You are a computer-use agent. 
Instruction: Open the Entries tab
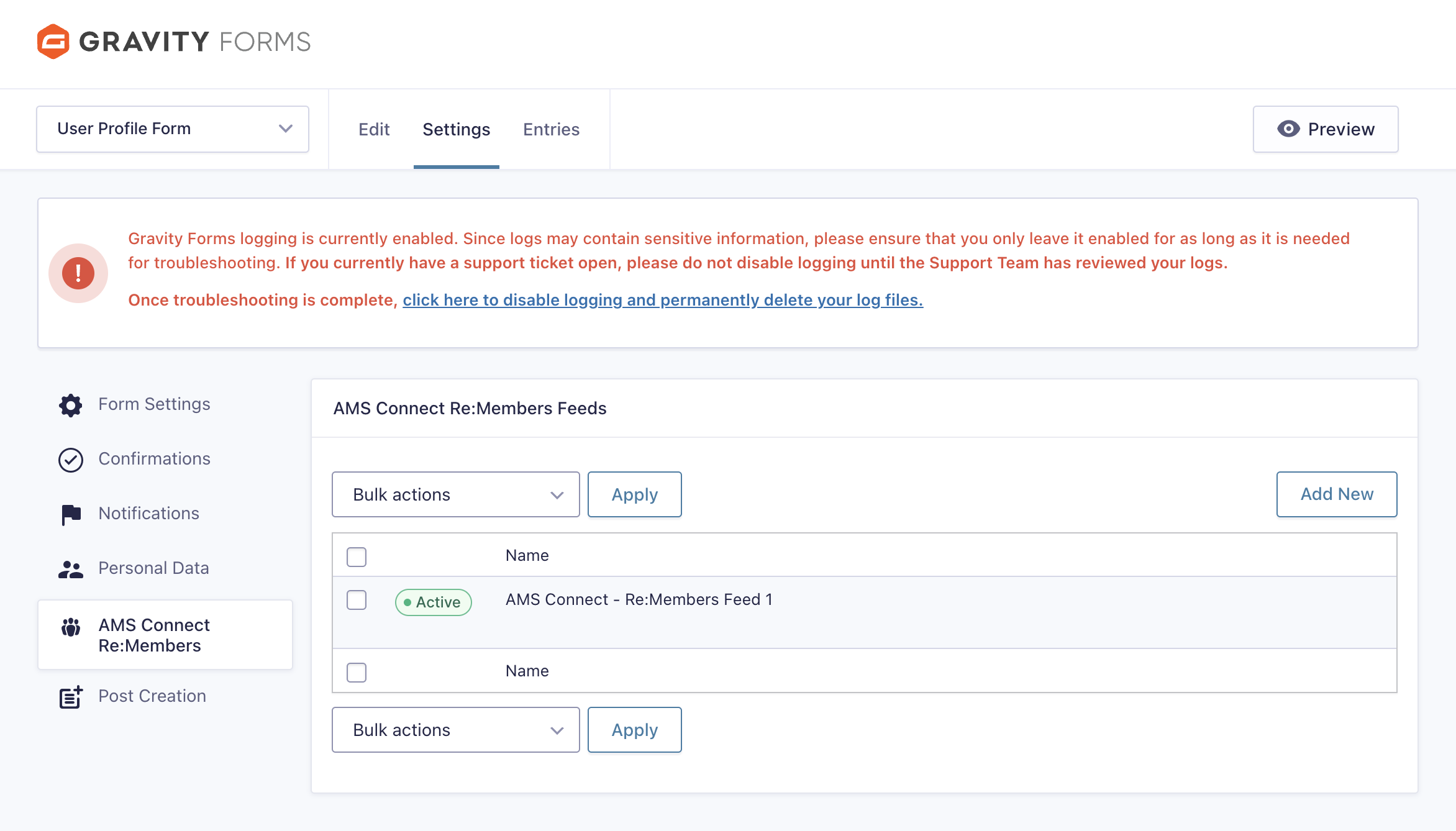[x=552, y=129]
